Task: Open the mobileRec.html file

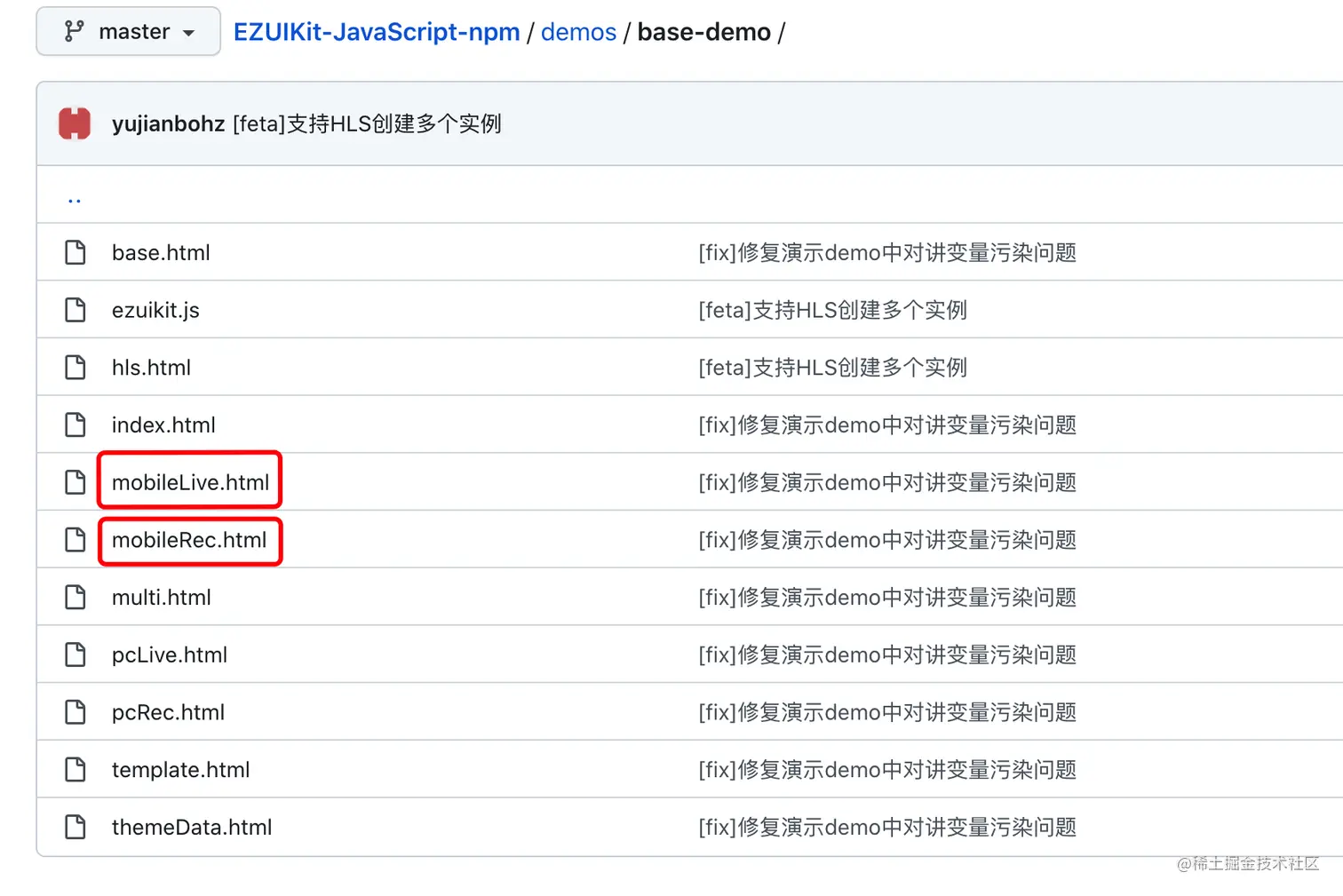Action: point(189,540)
